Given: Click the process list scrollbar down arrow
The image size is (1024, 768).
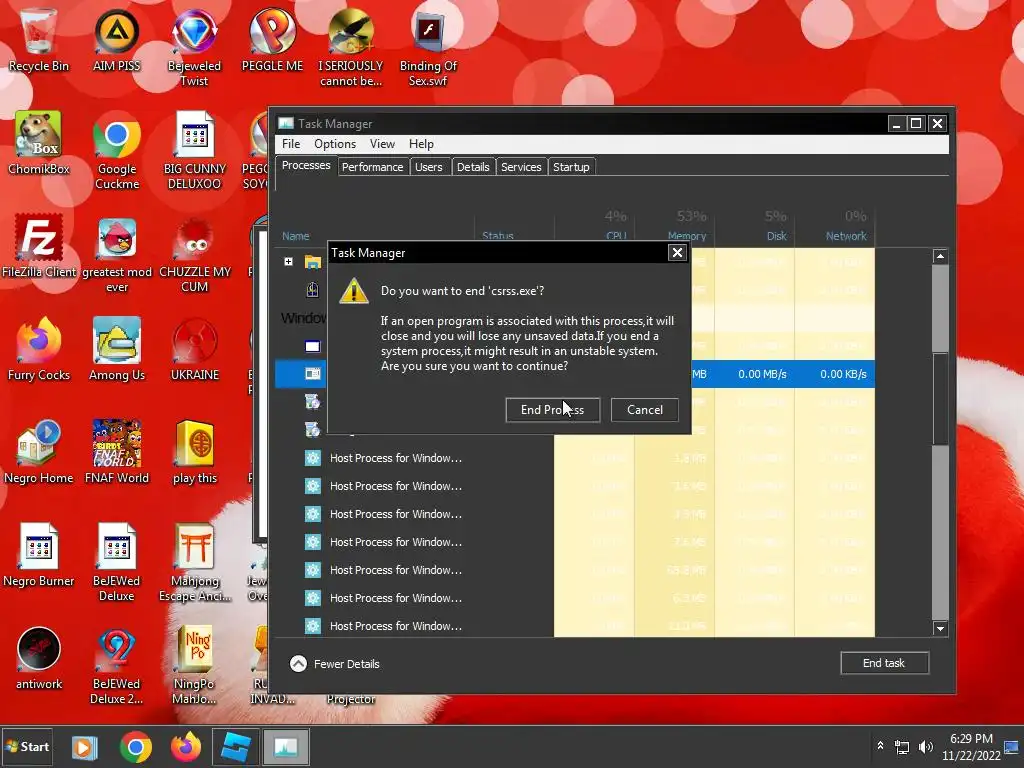Looking at the screenshot, I should click(940, 629).
